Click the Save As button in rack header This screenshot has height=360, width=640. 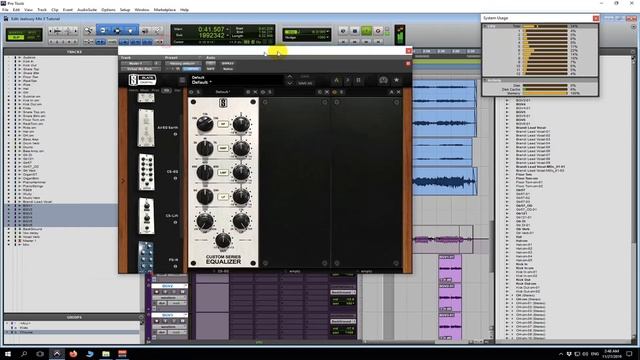305,83
